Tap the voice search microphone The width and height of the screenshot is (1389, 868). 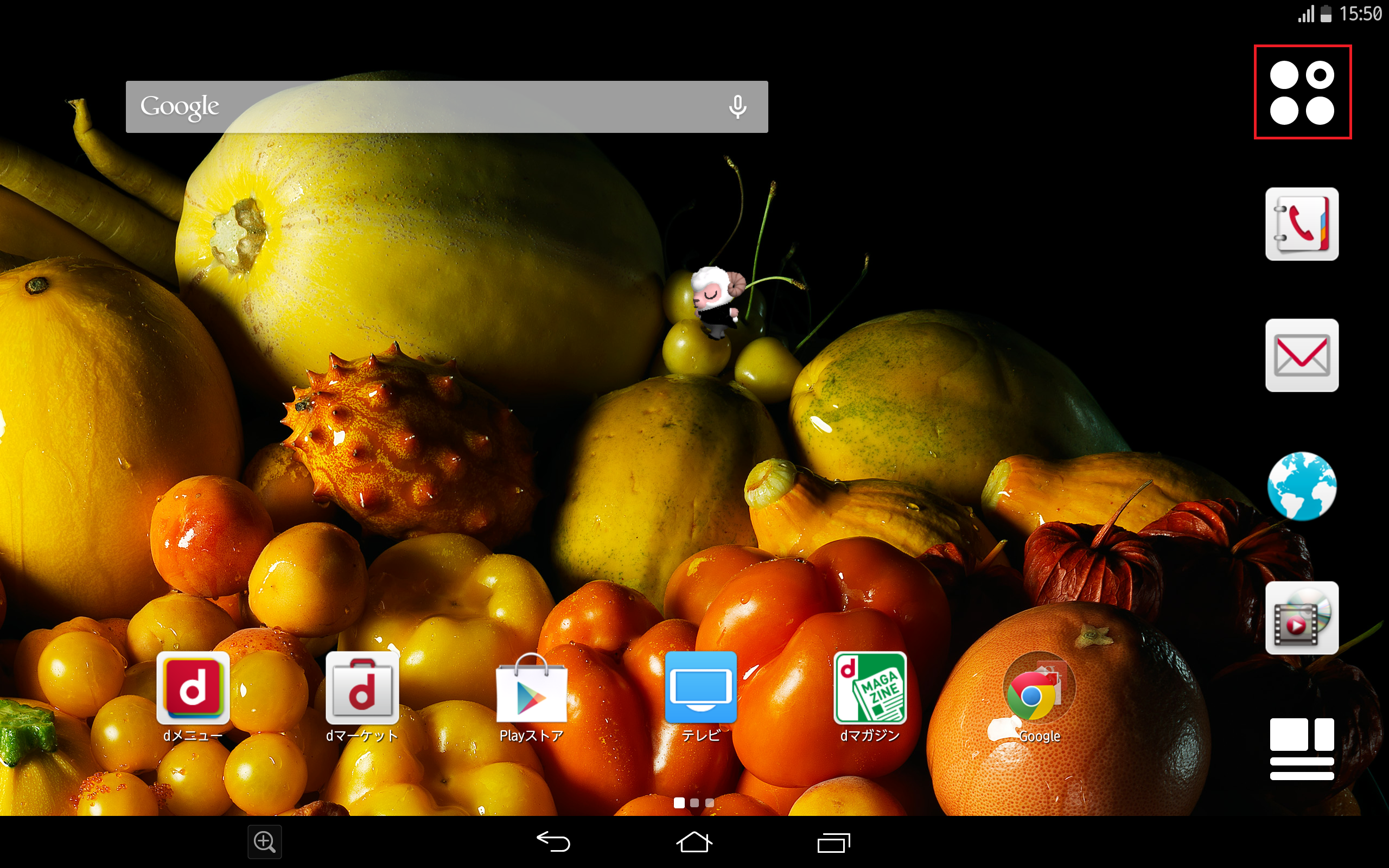[737, 107]
